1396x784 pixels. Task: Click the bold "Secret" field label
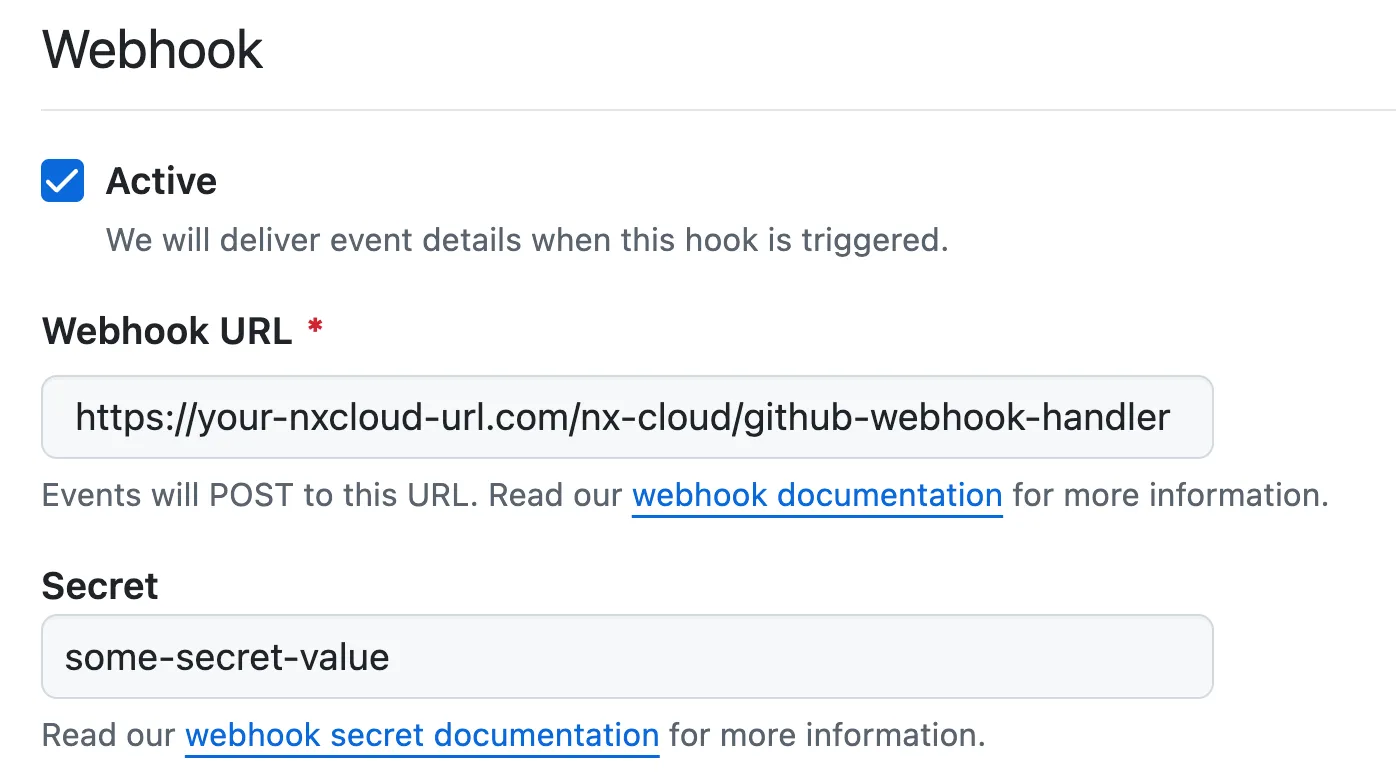coord(100,586)
